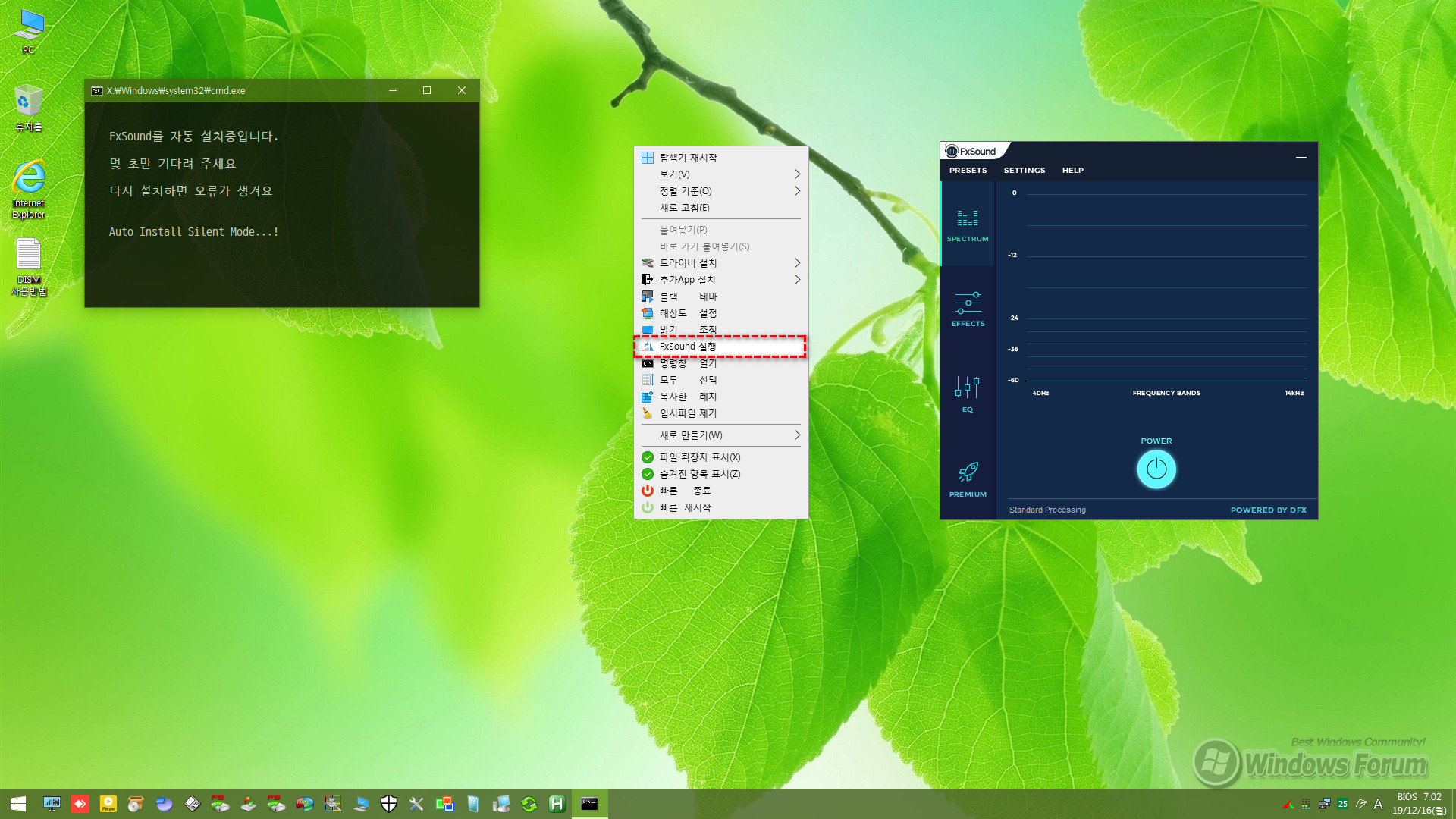This screenshot has width=1456, height=819.
Task: Expand the '추가App 설치' submenu
Action: (x=720, y=280)
